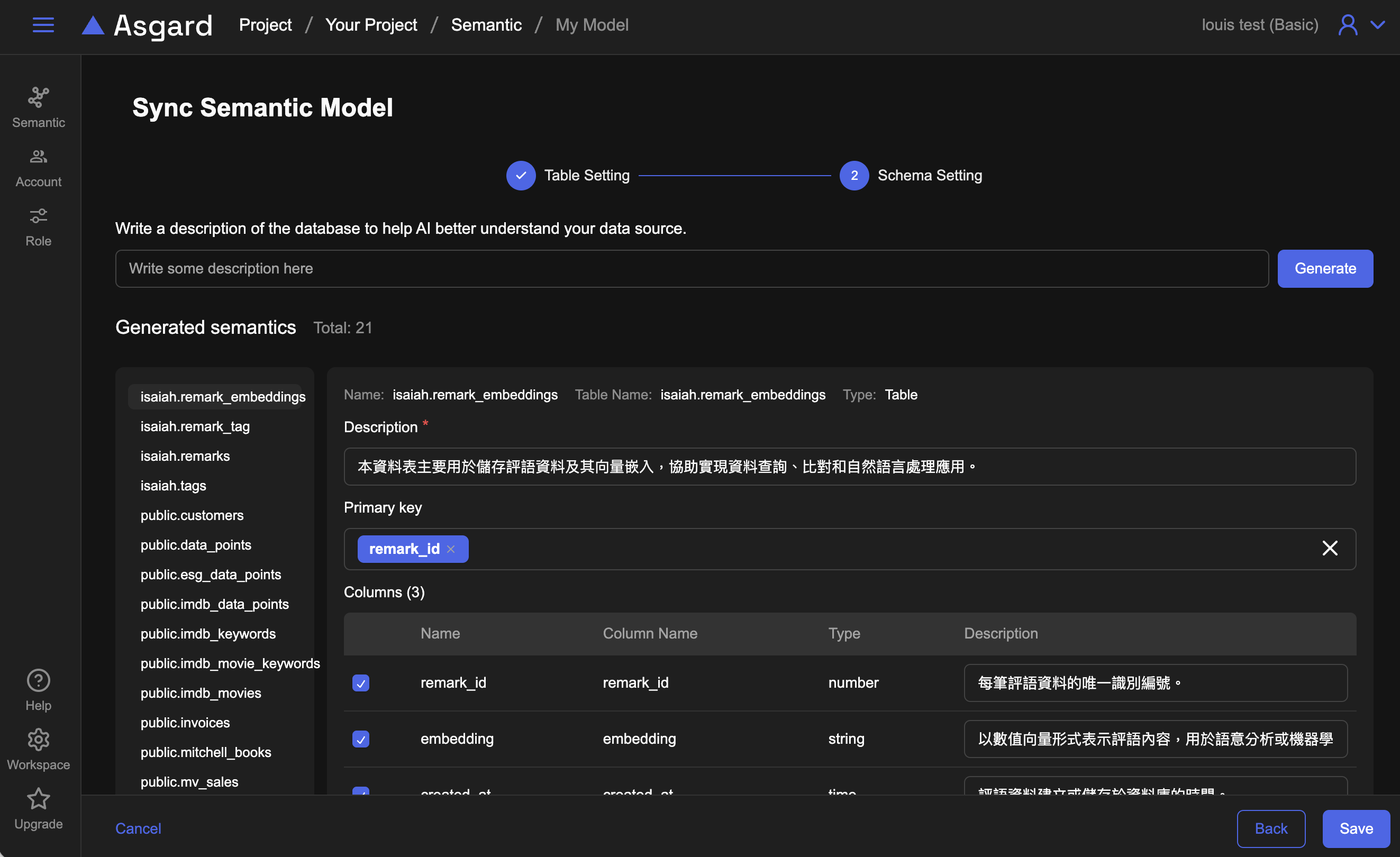Viewport: 1400px width, 857px height.
Task: Click the Asgard triangle logo
Action: (93, 25)
